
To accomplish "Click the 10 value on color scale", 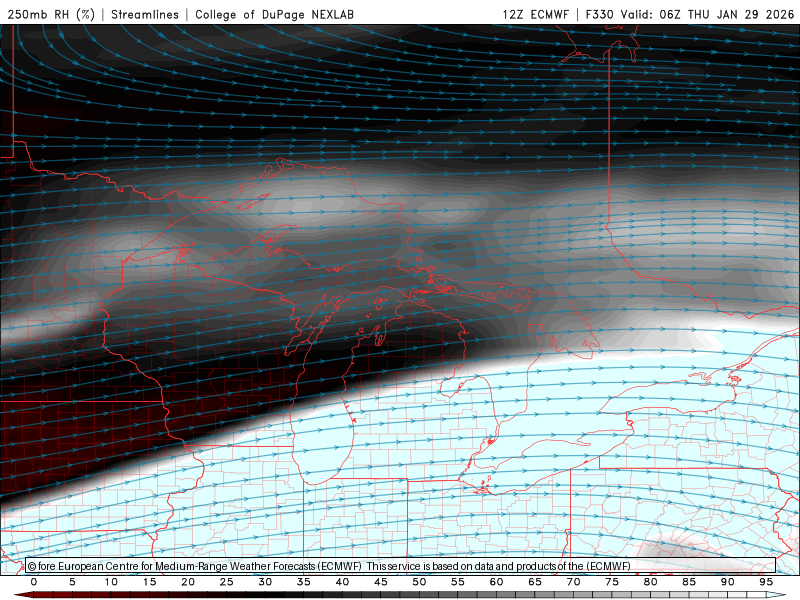I will pyautogui.click(x=111, y=582).
